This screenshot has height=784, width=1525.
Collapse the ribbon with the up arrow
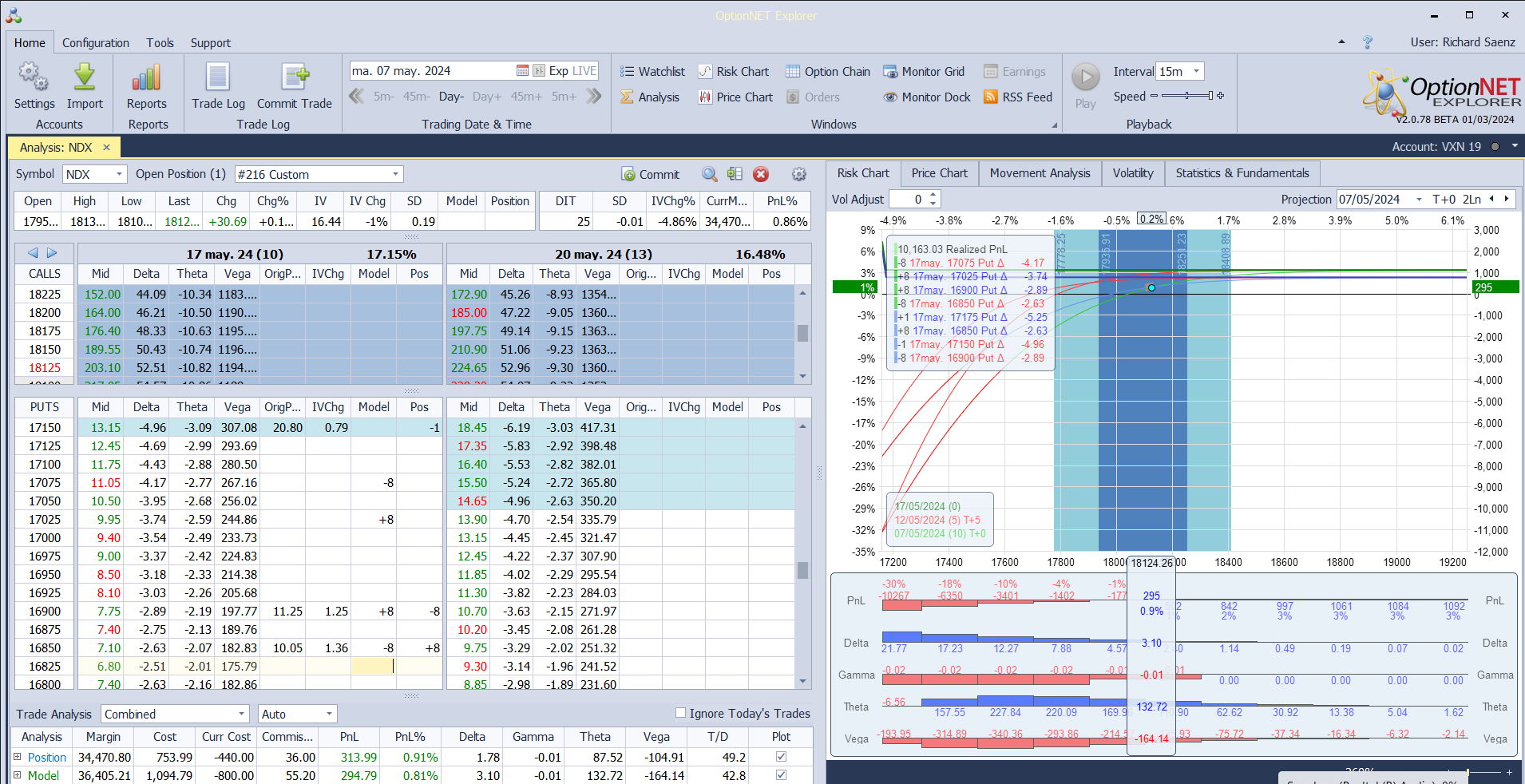[1341, 42]
